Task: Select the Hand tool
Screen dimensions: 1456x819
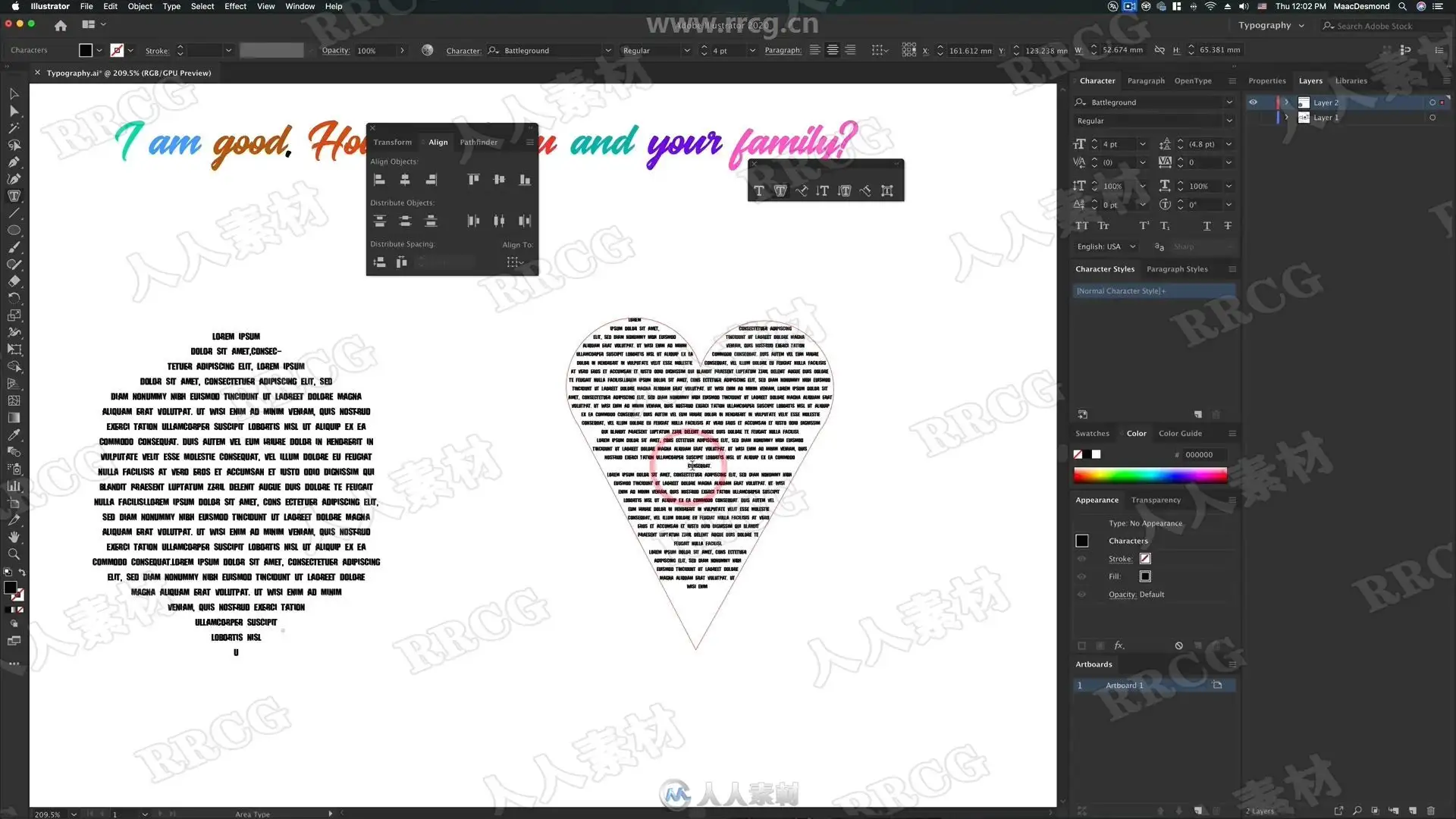Action: click(x=14, y=537)
